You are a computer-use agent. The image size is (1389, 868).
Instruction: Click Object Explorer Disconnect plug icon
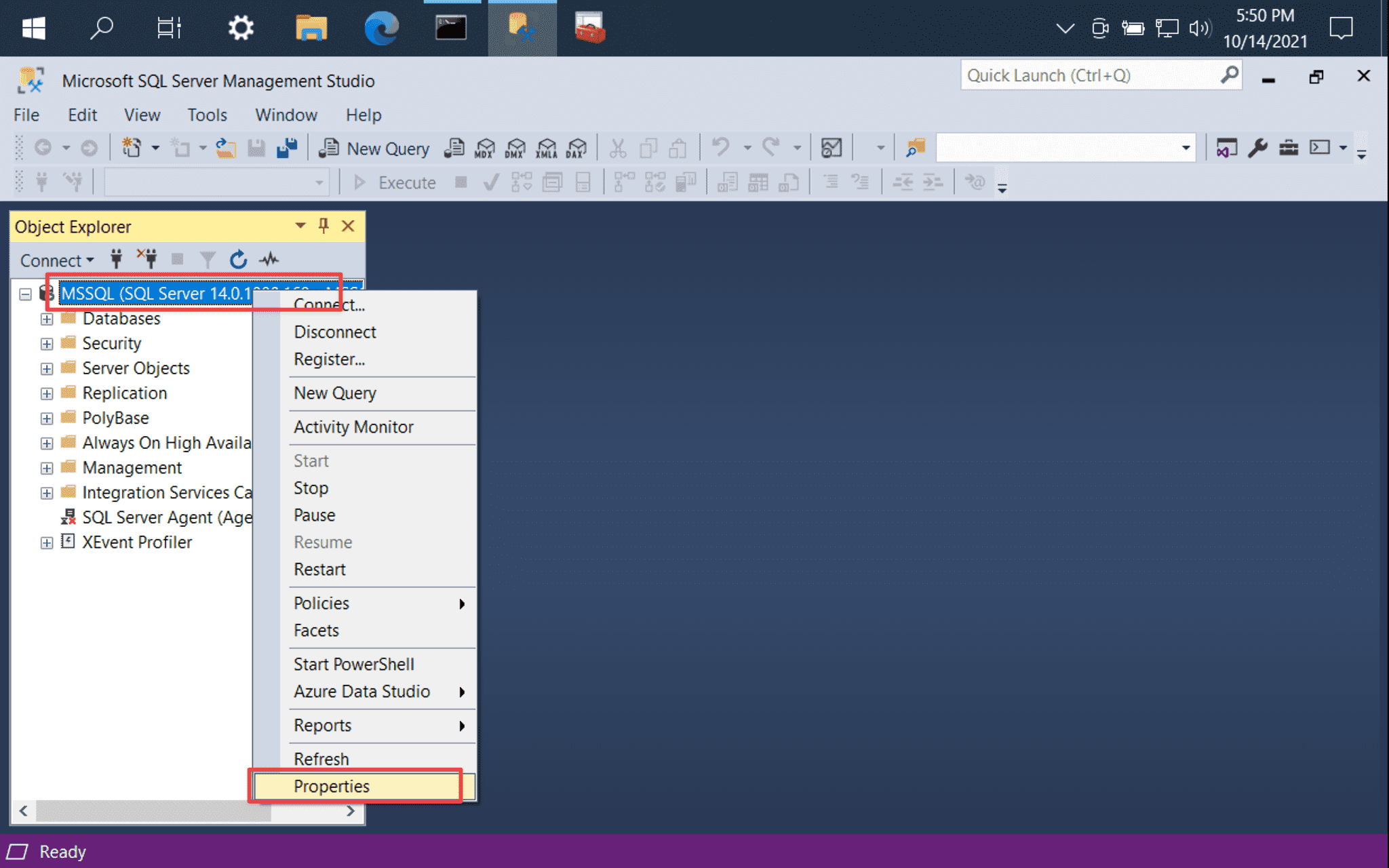pos(146,259)
